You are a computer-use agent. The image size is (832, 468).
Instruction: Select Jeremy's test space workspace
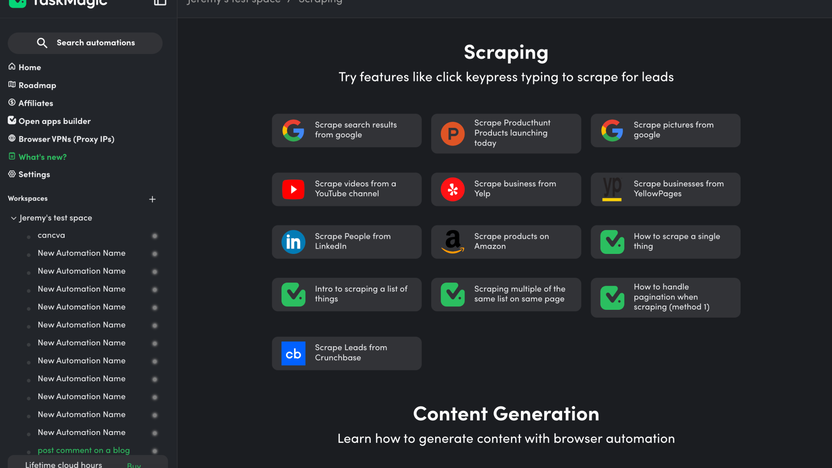tap(55, 218)
